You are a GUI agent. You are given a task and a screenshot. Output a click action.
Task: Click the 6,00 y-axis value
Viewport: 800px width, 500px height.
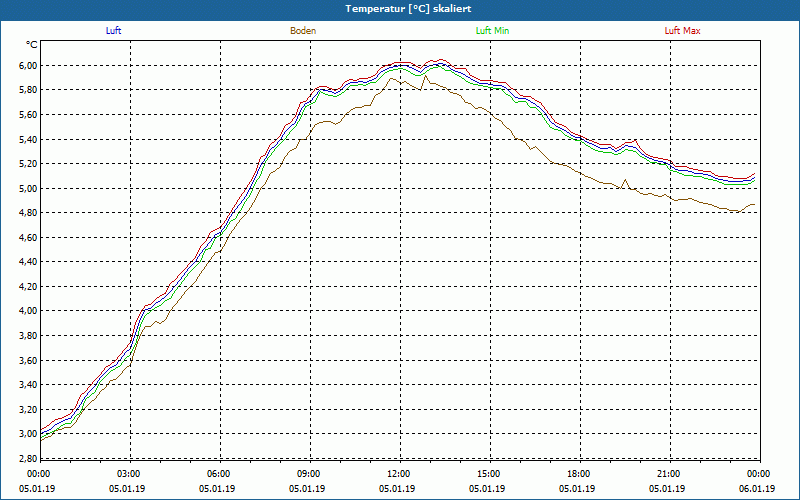(x=28, y=65)
